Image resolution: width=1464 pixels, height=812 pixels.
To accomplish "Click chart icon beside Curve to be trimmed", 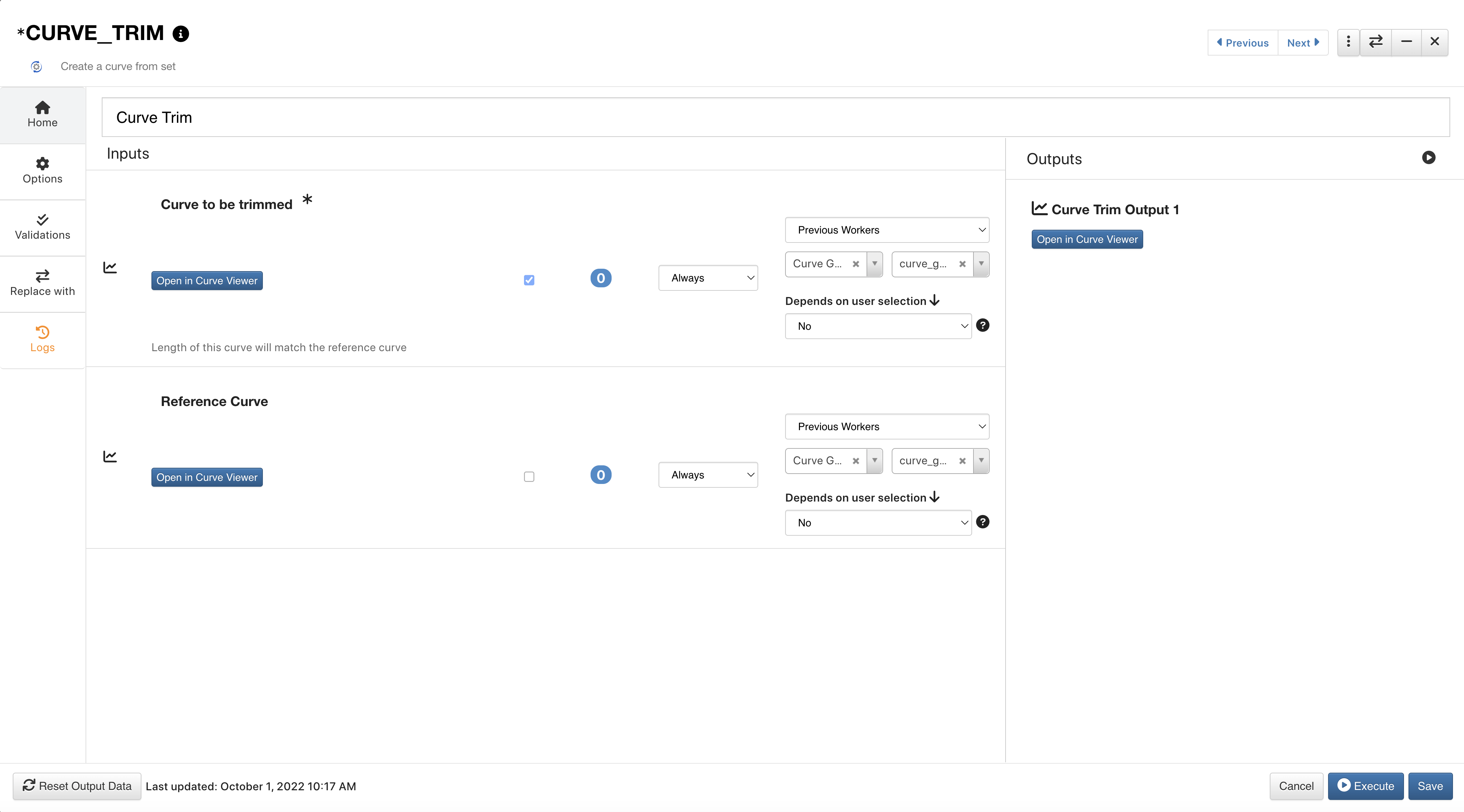I will (x=110, y=267).
